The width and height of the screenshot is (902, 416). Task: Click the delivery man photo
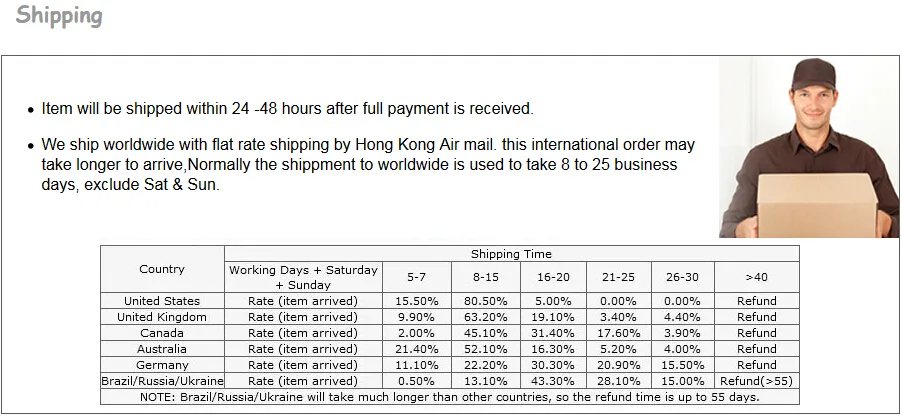pyautogui.click(x=809, y=147)
